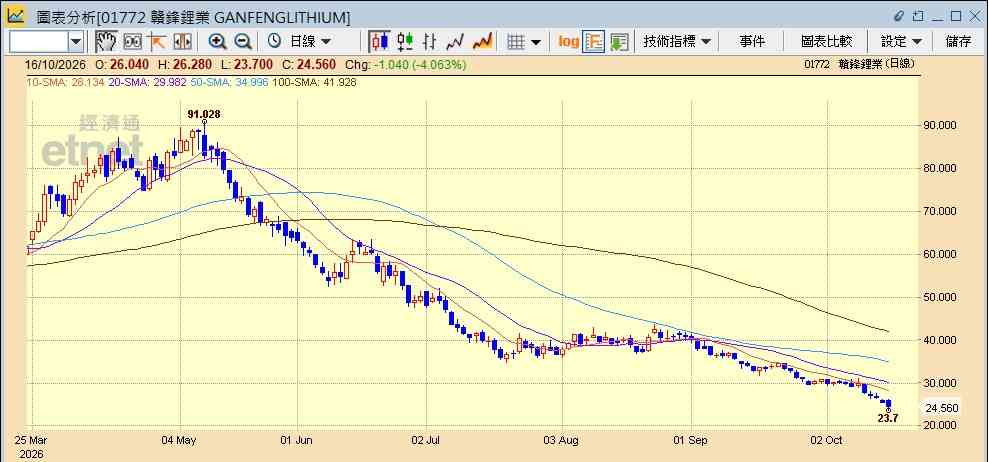989x462 pixels.
Task: Click the 01772 贛鋒鋰業(日線) chart label
Action: coord(860,64)
